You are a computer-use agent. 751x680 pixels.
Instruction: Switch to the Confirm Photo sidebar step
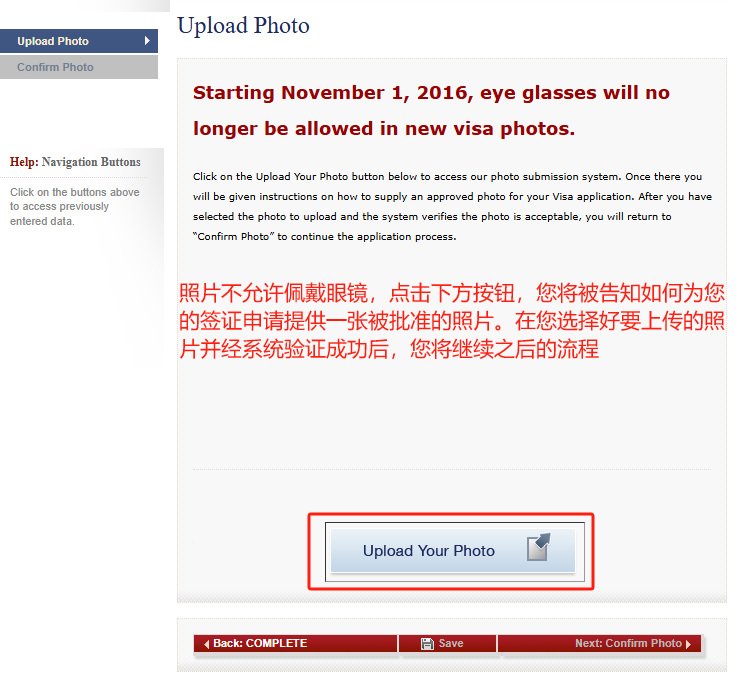click(79, 67)
